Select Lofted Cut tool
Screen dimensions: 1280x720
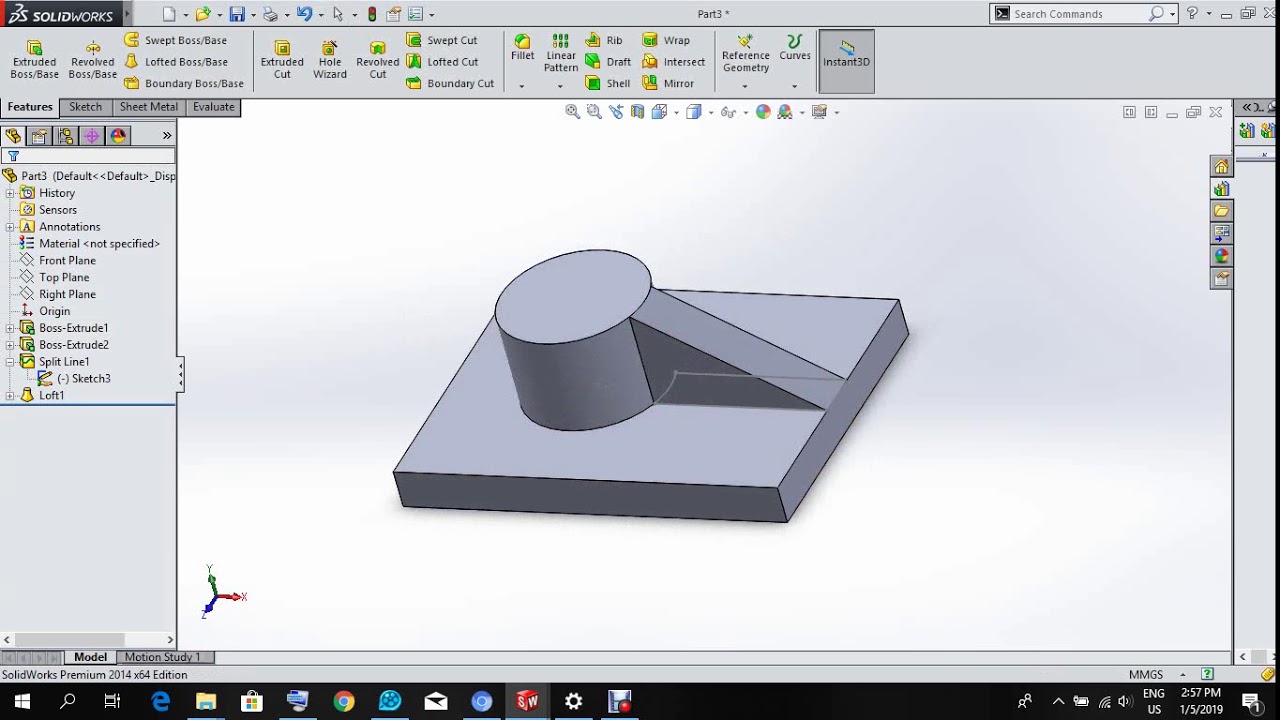(x=442, y=62)
